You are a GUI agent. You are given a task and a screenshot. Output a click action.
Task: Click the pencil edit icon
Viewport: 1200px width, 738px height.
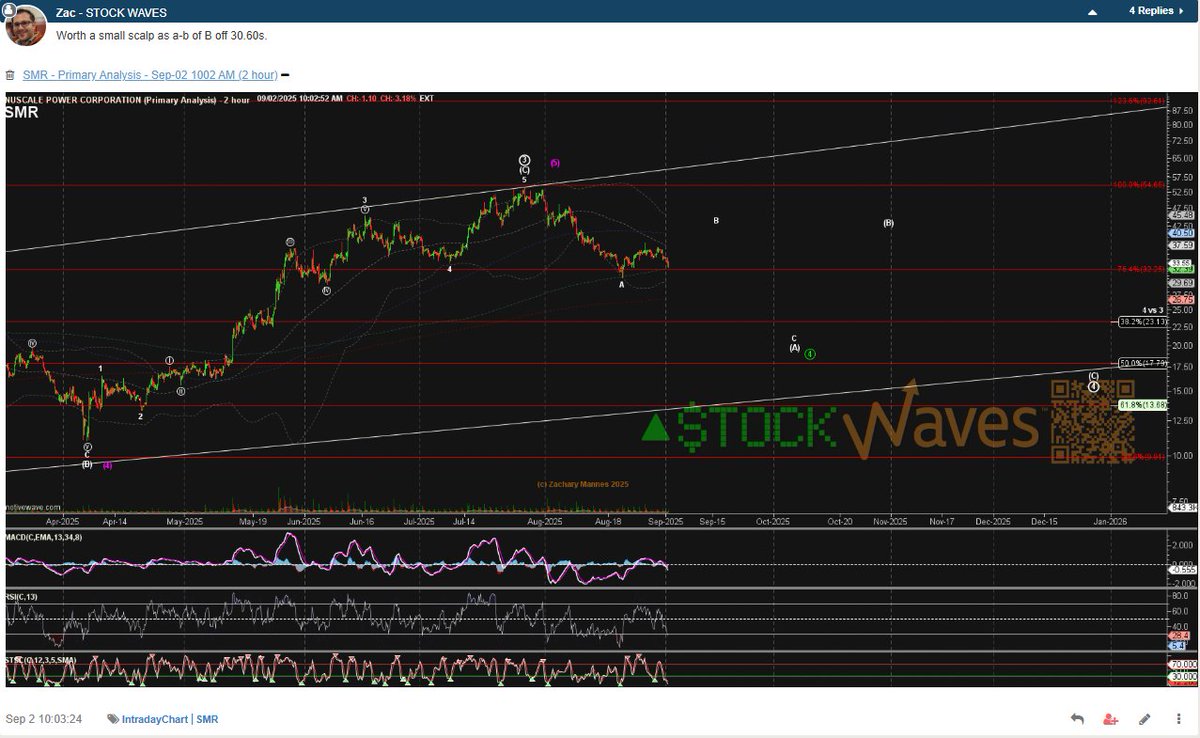[1144, 719]
